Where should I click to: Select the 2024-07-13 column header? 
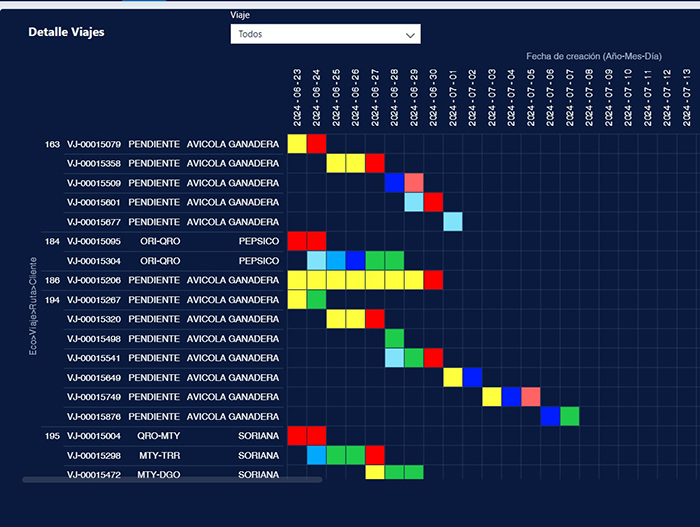pos(687,98)
